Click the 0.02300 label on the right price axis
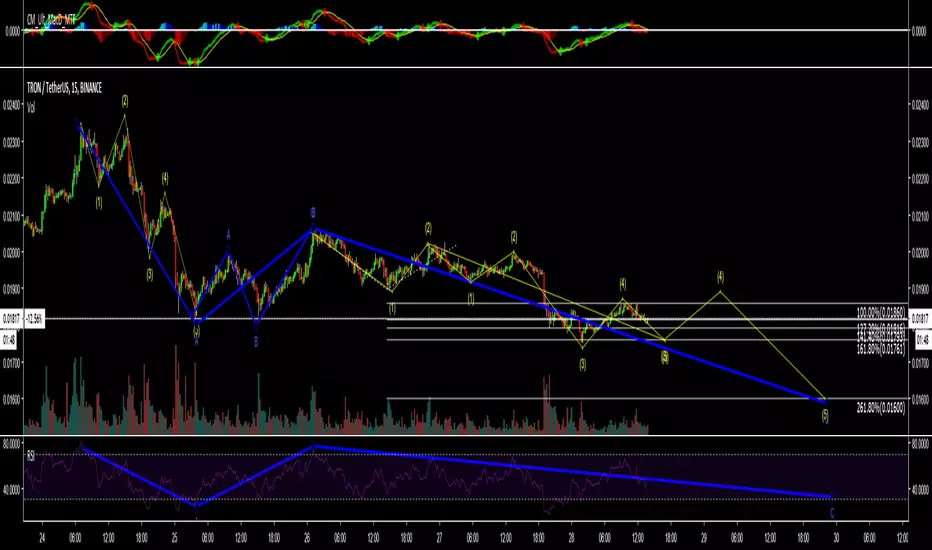The height and width of the screenshot is (550, 932). click(920, 142)
